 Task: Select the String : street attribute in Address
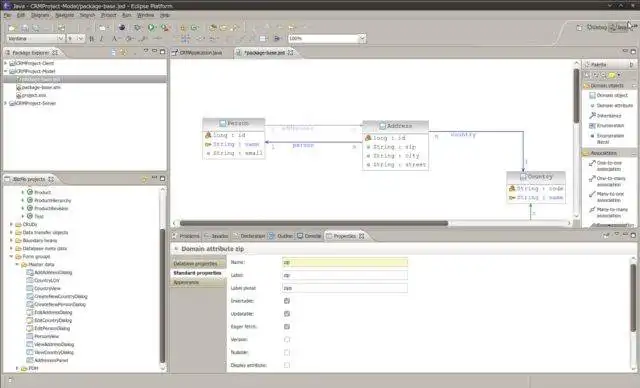[x=396, y=165]
